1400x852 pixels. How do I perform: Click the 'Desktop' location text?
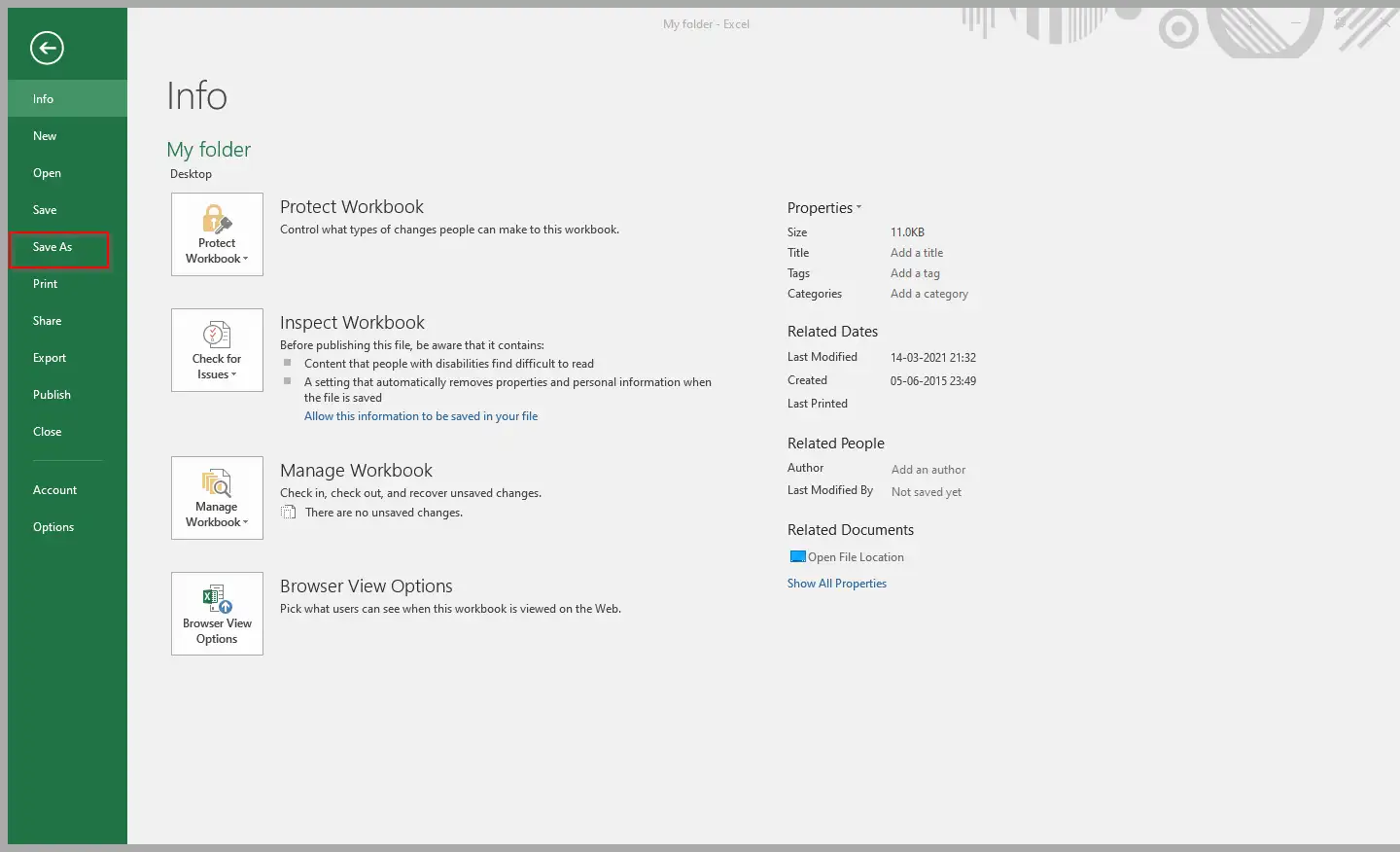click(x=191, y=174)
